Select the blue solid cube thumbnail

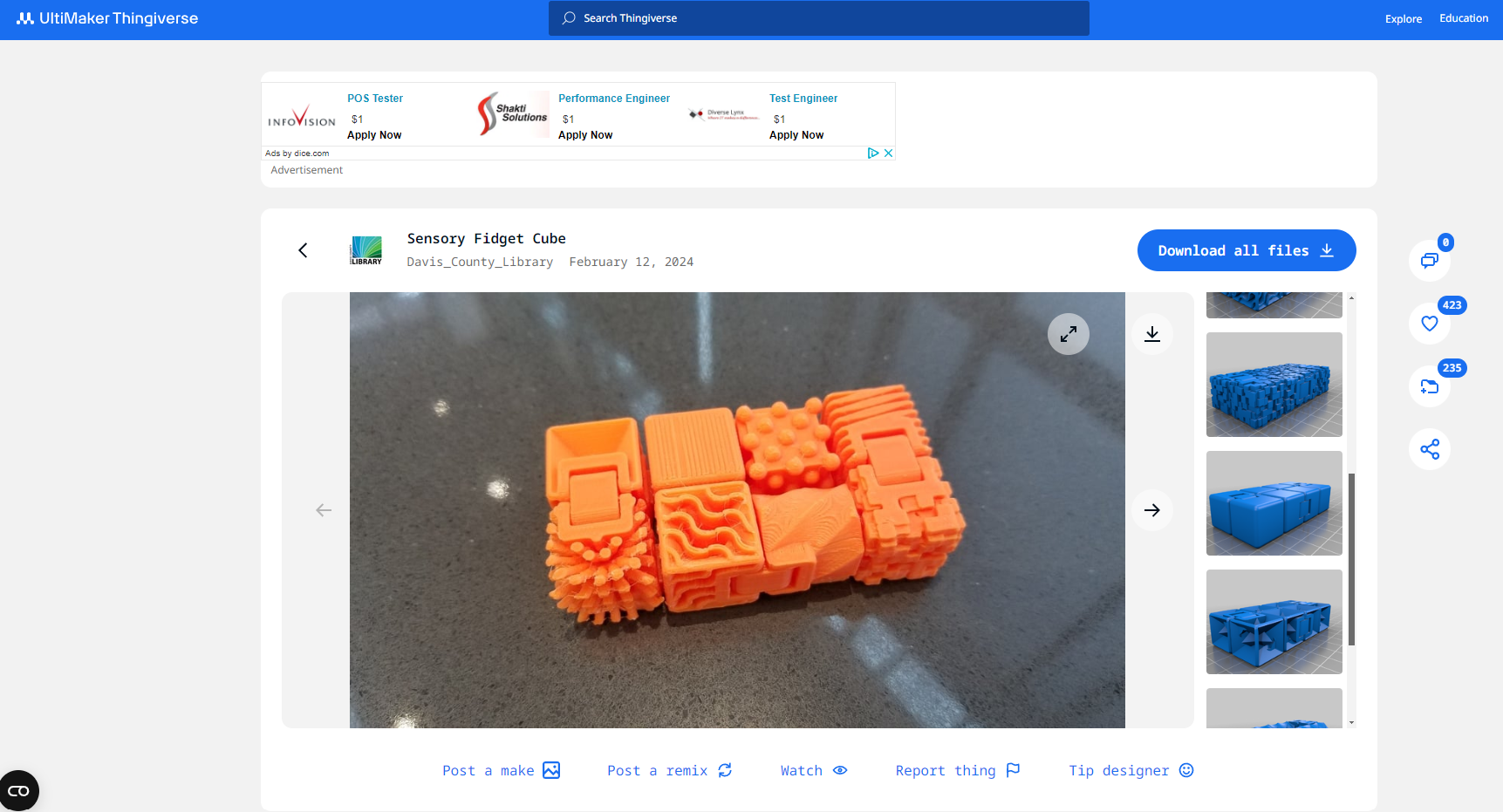click(x=1274, y=503)
